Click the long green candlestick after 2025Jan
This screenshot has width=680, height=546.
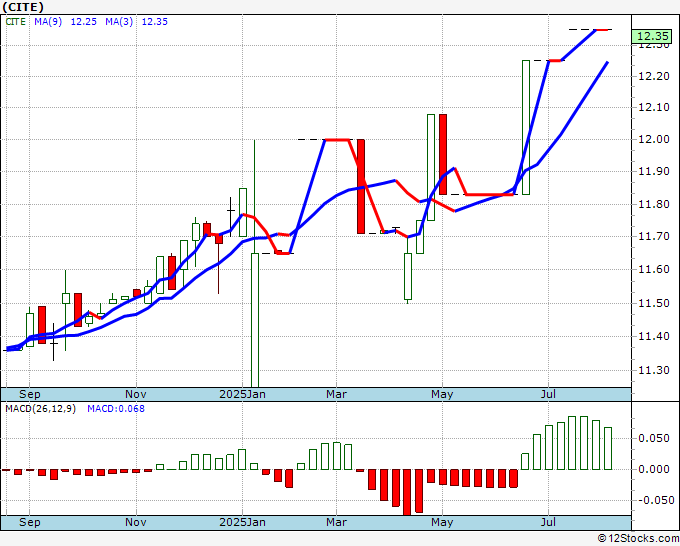[255, 263]
